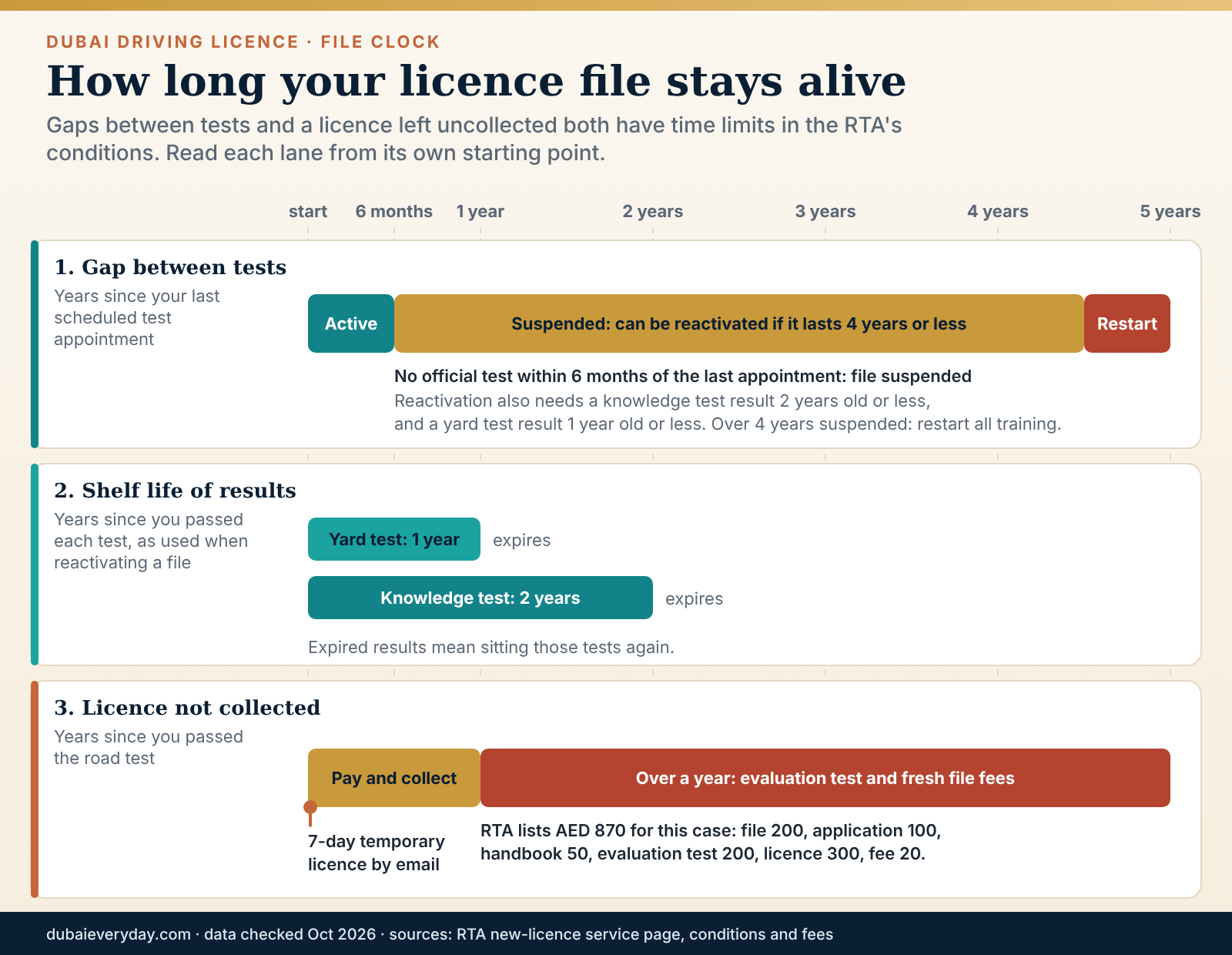The width and height of the screenshot is (1232, 955).
Task: Click the "5 years" axis label
Action: click(x=1170, y=211)
